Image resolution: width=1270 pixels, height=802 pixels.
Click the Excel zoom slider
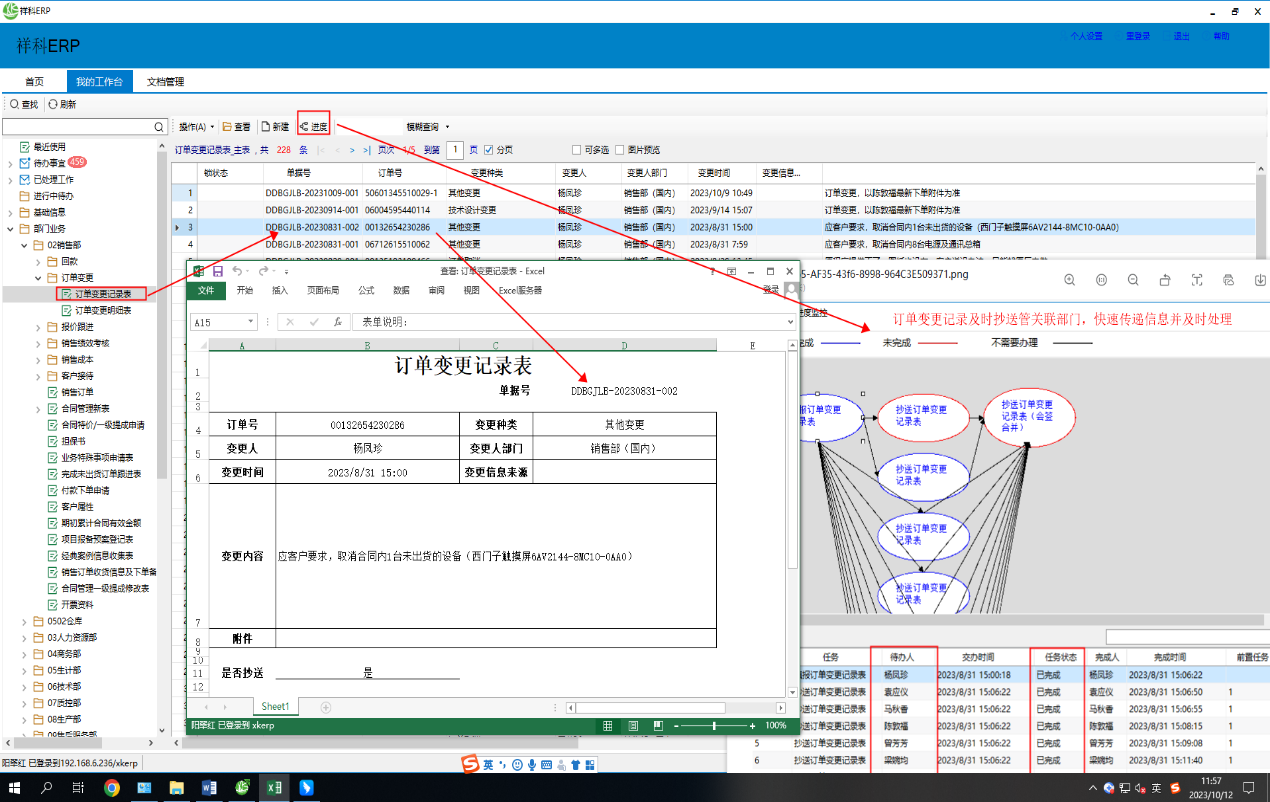[713, 725]
